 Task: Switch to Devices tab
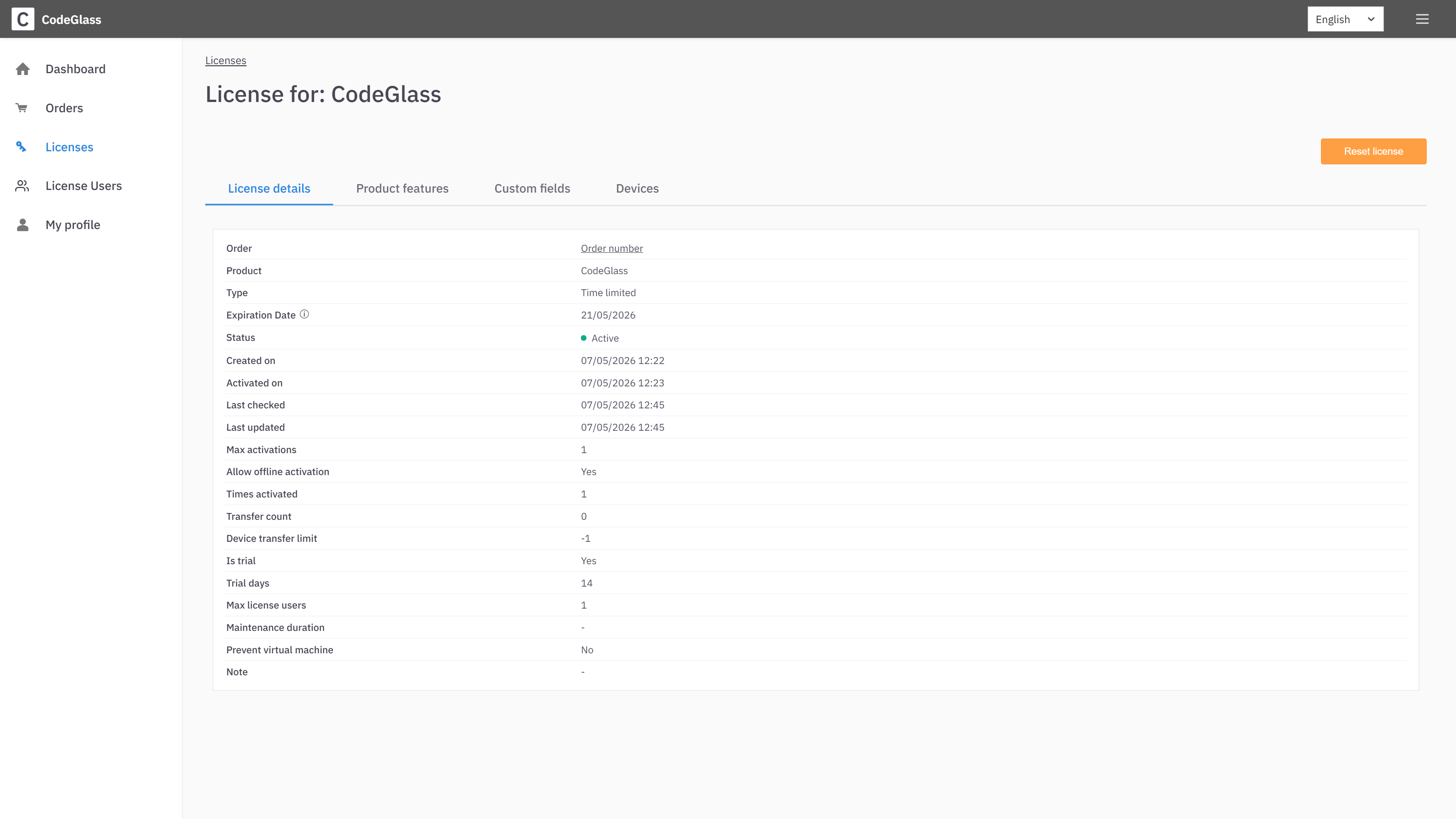(637, 188)
